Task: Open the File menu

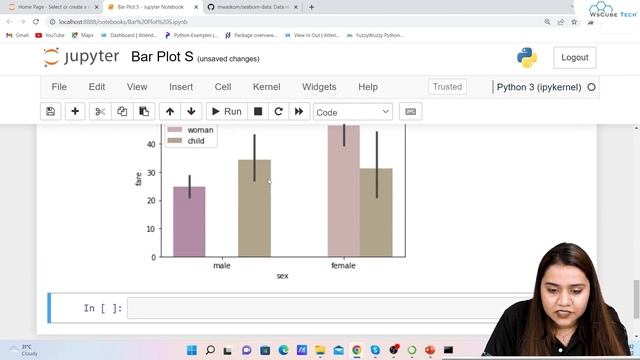Action: tap(59, 87)
